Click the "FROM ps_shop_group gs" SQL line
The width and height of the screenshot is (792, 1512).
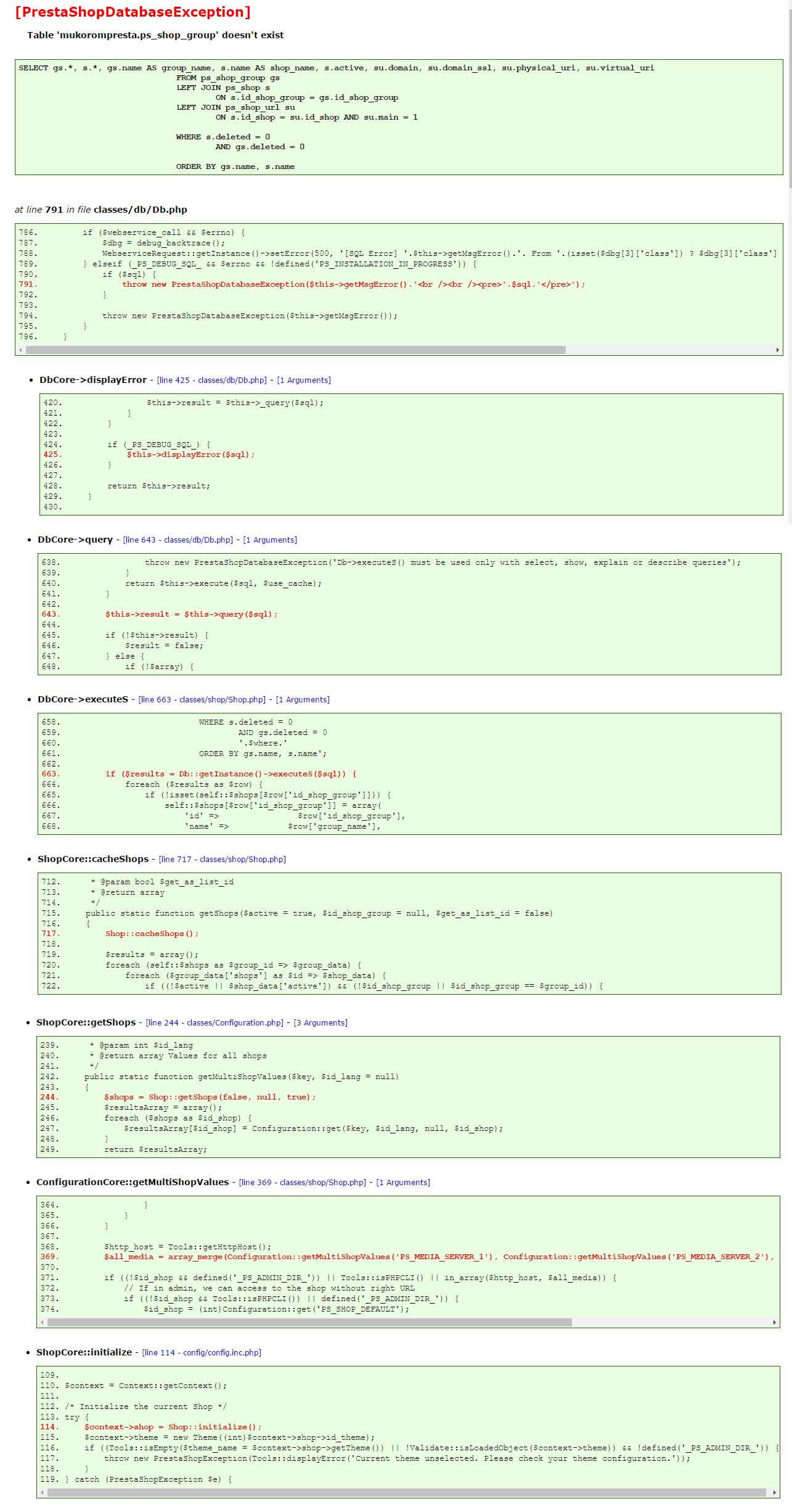(x=228, y=78)
